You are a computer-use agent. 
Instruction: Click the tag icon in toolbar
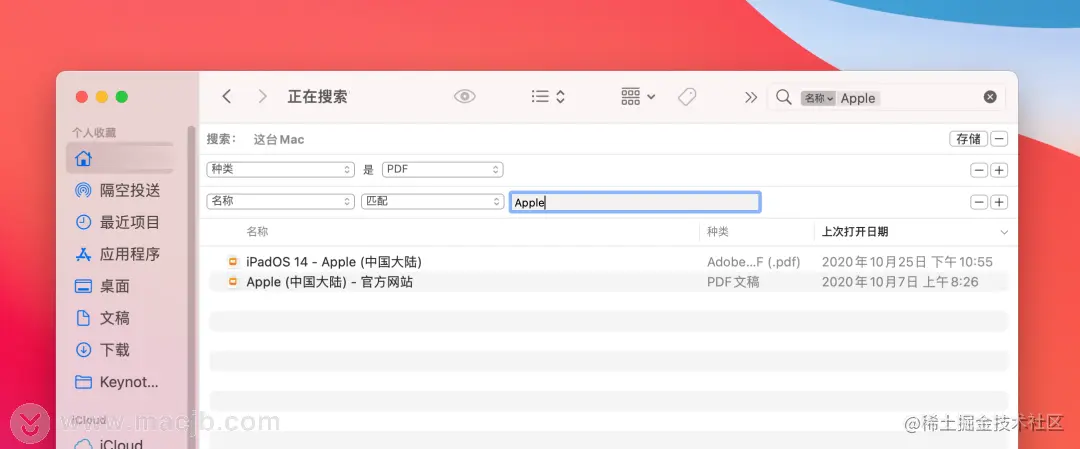click(x=687, y=97)
